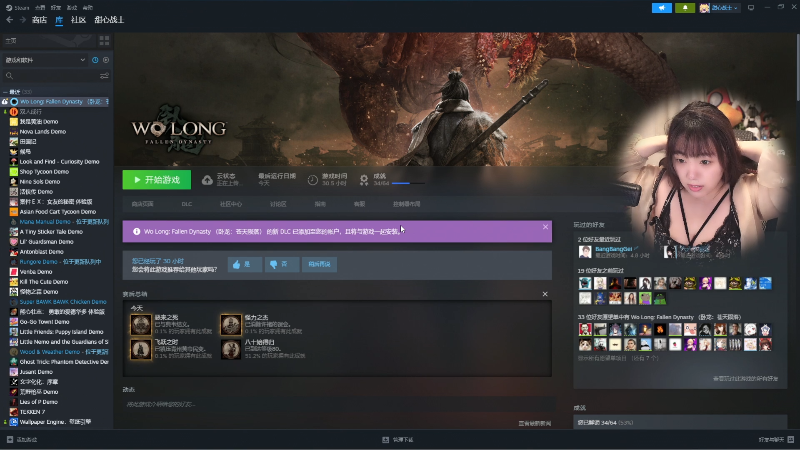
Task: Expand the games and software filter dropdown
Action: pyautogui.click(x=45, y=60)
